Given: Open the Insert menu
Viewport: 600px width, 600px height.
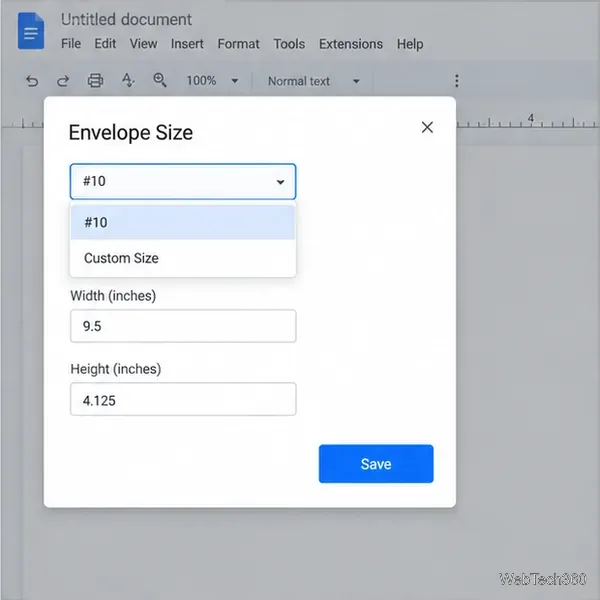Looking at the screenshot, I should coord(187,44).
